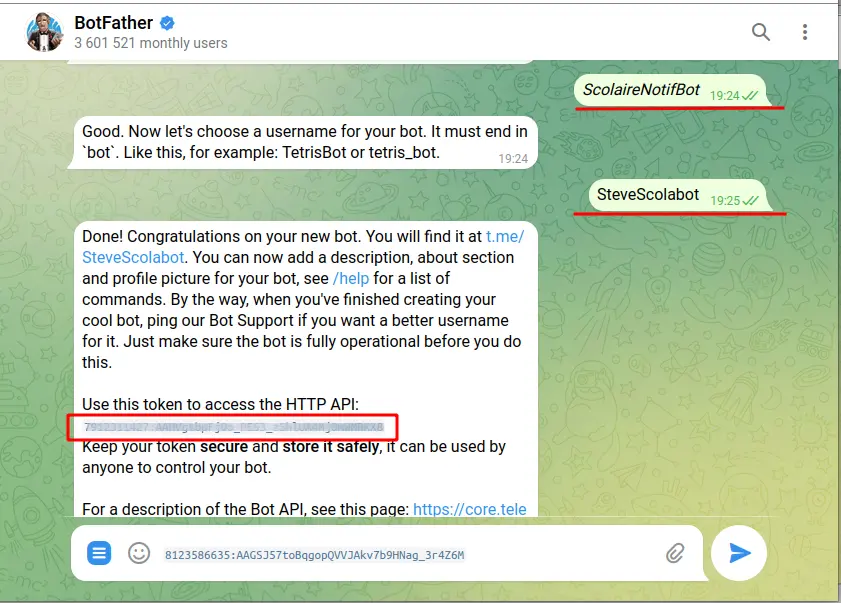The image size is (841, 603).
Task: Open the bot commands menu button
Action: [x=99, y=553]
